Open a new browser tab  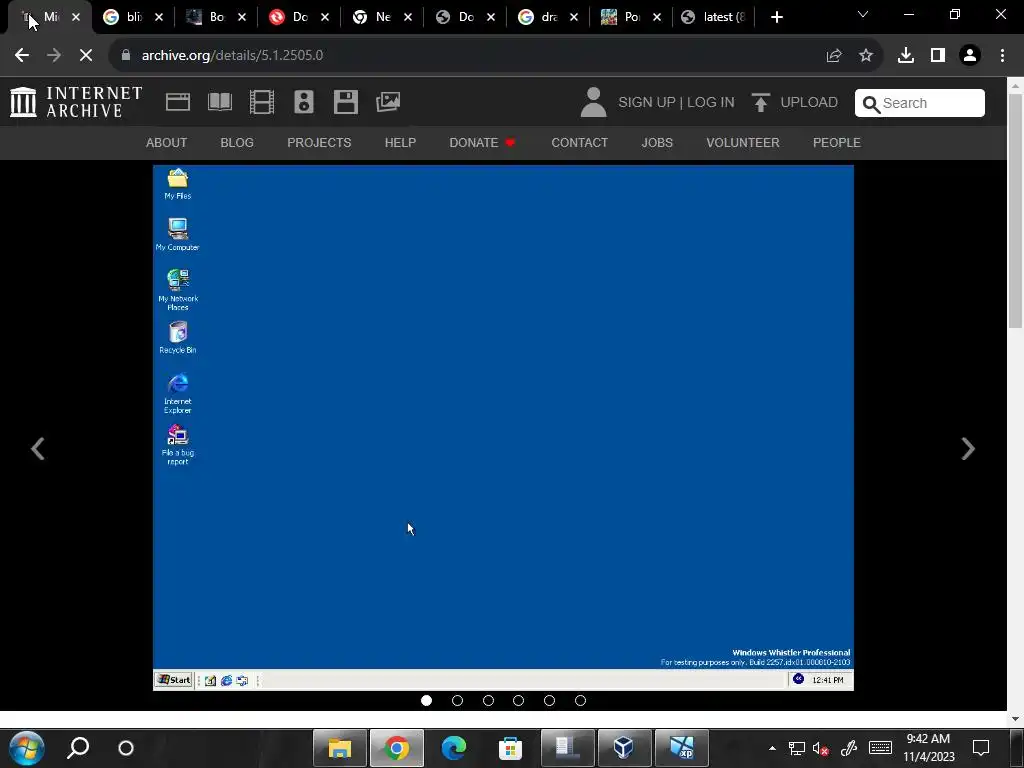776,18
